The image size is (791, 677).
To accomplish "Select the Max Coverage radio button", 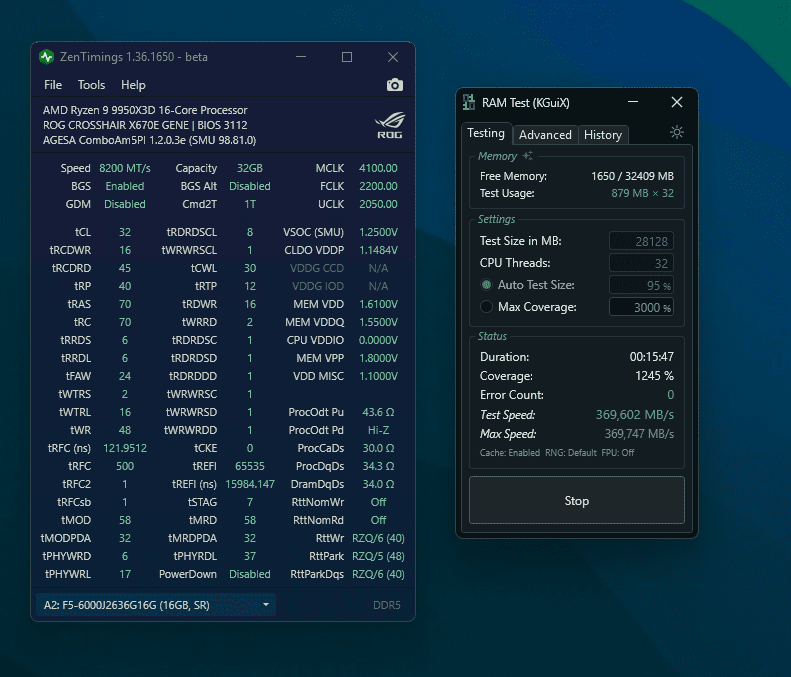I will click(486, 307).
